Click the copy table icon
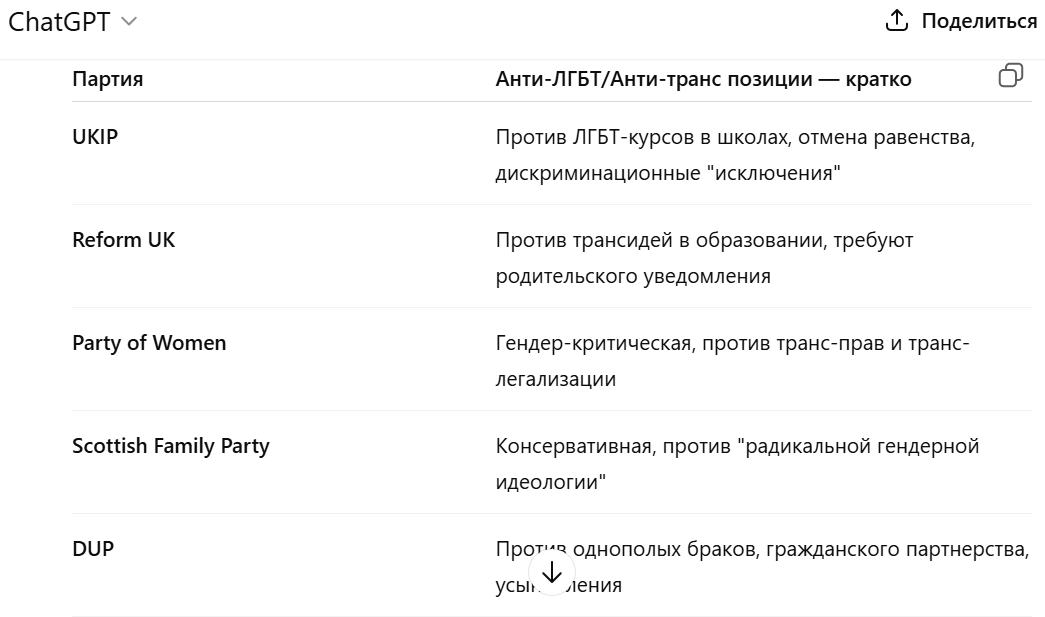The height and width of the screenshot is (617, 1045). tap(1010, 75)
